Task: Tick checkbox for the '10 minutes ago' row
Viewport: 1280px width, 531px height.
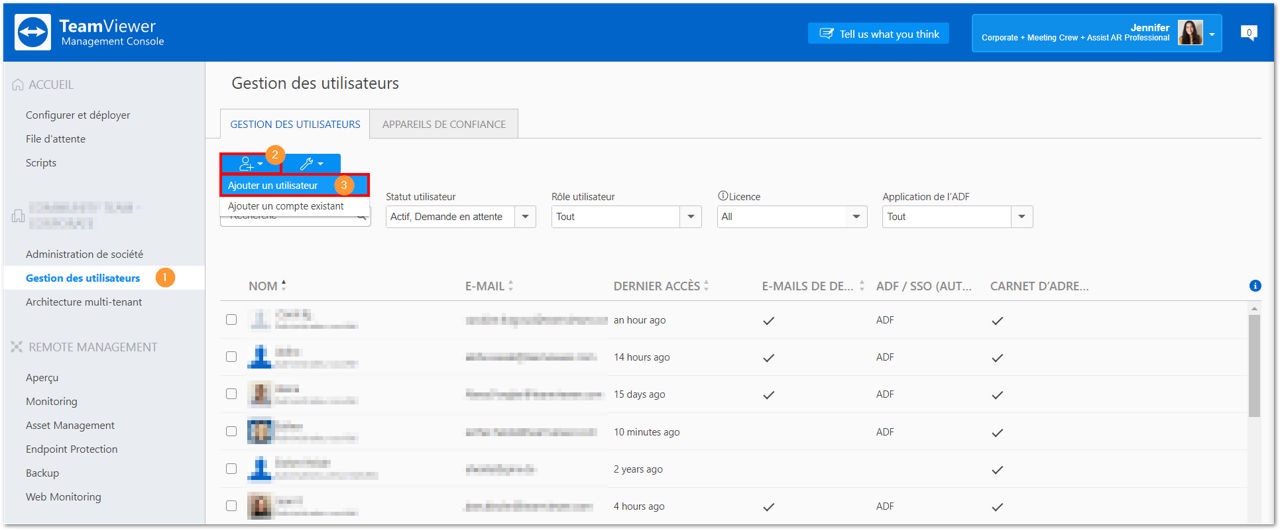Action: click(231, 432)
